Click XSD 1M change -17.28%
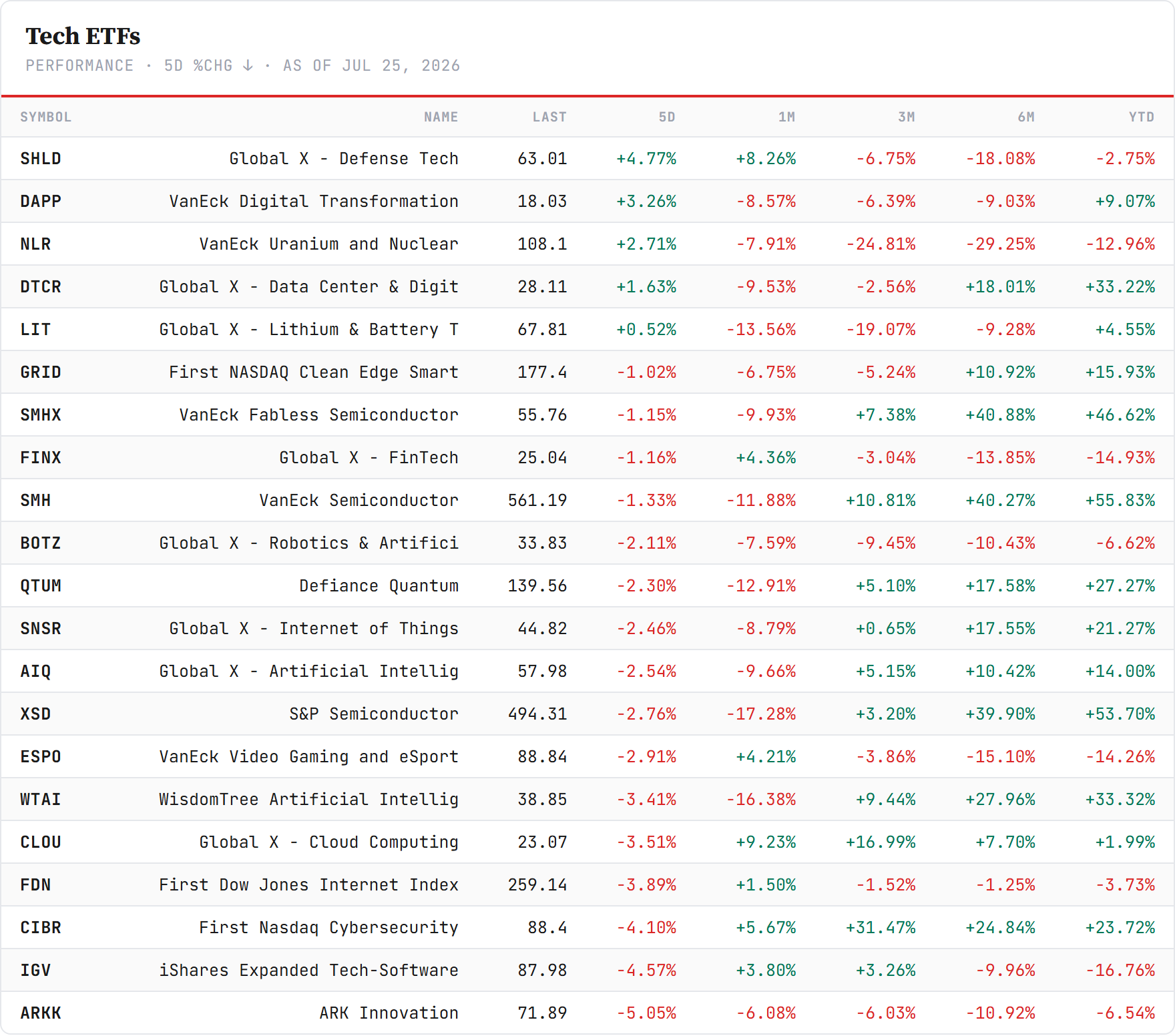Image resolution: width=1175 pixels, height=1036 pixels. click(761, 714)
